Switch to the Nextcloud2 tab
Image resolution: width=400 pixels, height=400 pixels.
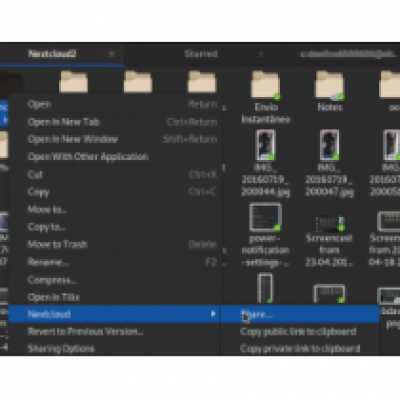52,54
